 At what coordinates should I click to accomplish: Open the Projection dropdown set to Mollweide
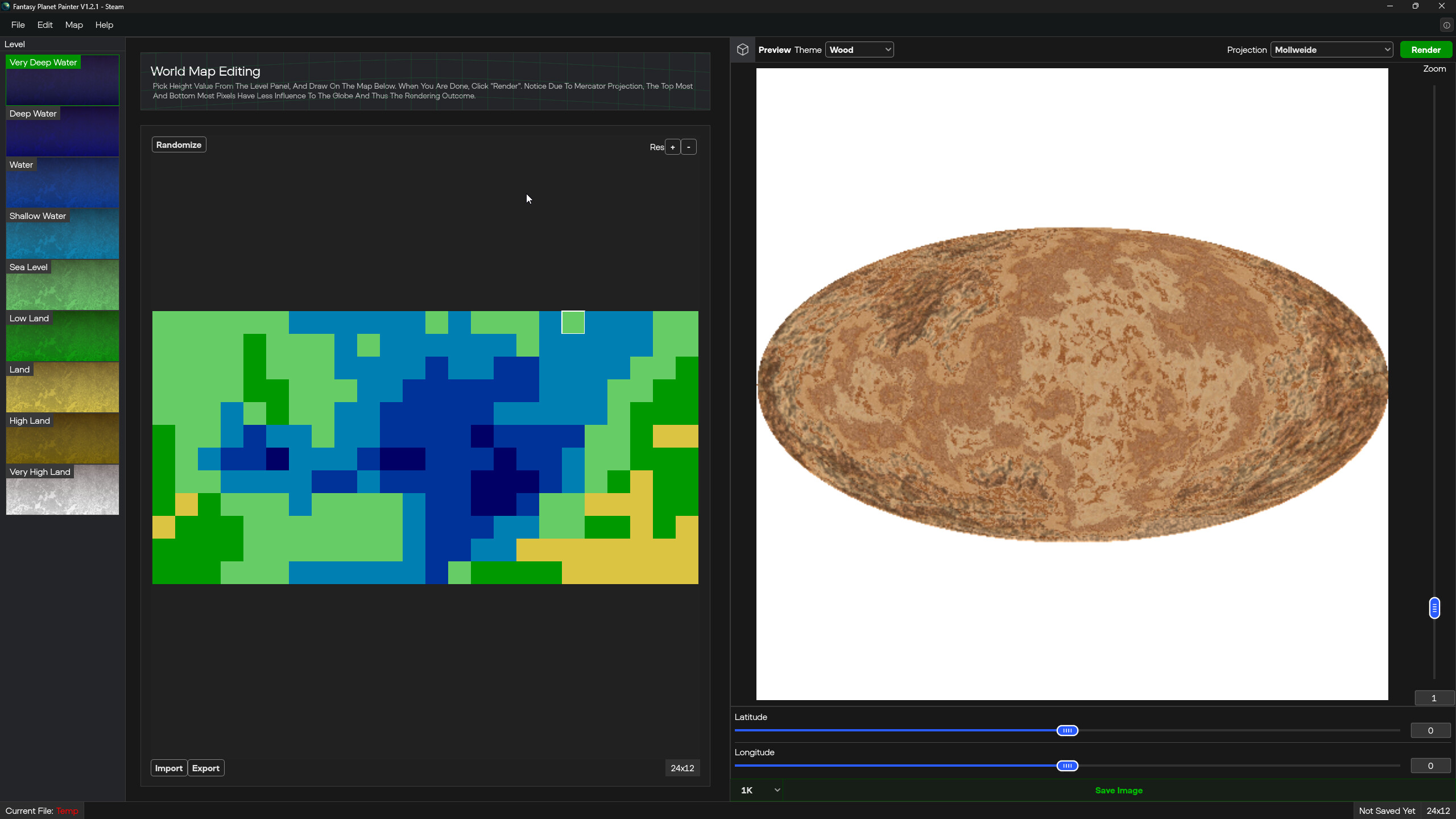1331,49
